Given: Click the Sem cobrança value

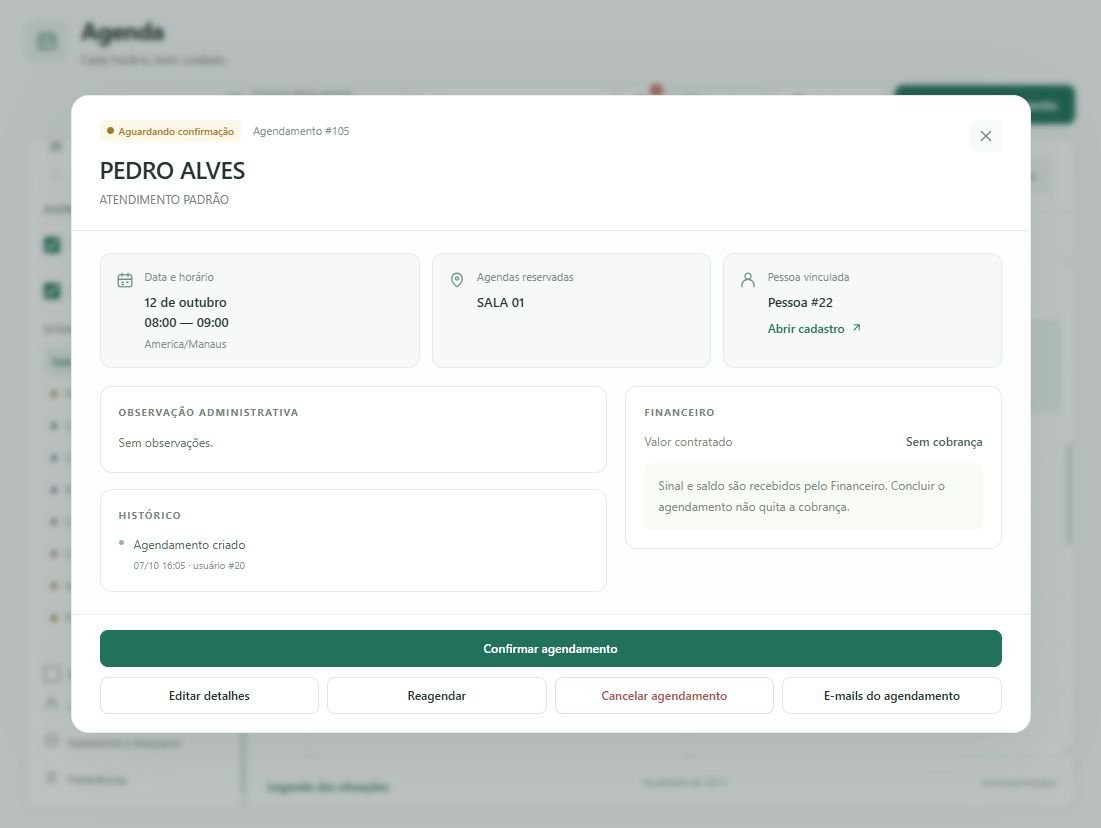Looking at the screenshot, I should (944, 442).
